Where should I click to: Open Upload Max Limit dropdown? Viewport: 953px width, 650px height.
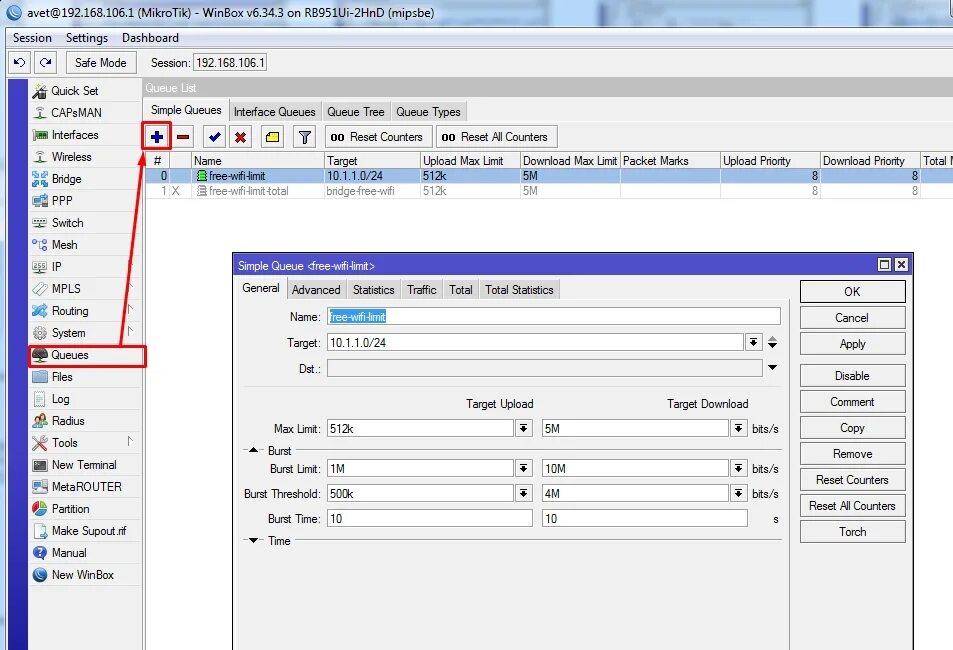pyautogui.click(x=523, y=428)
